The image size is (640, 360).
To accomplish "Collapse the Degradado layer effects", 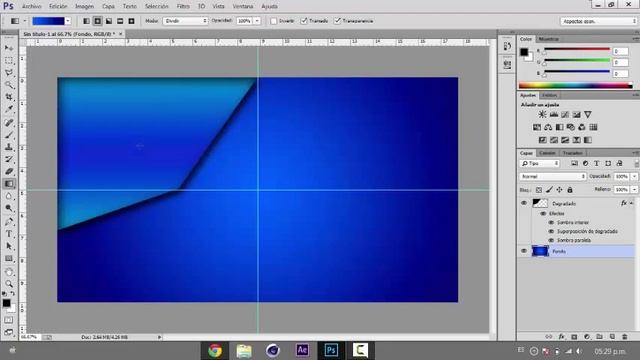I will click(631, 203).
